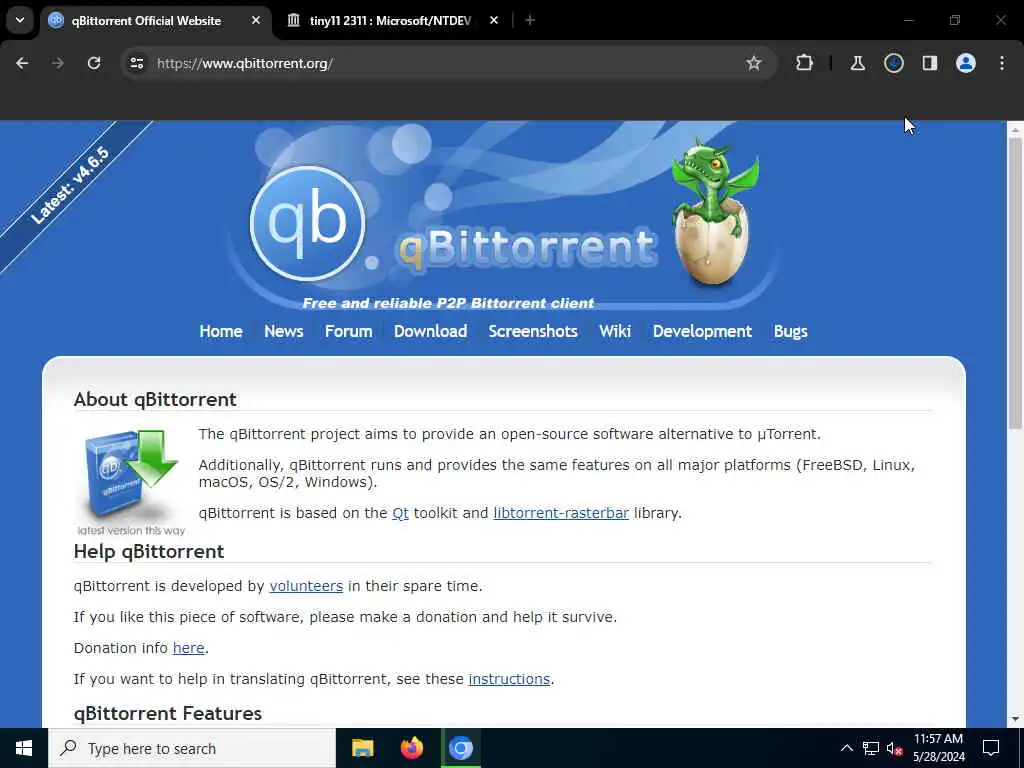Open the Forum menu item
The width and height of the screenshot is (1024, 768).
pyautogui.click(x=348, y=331)
